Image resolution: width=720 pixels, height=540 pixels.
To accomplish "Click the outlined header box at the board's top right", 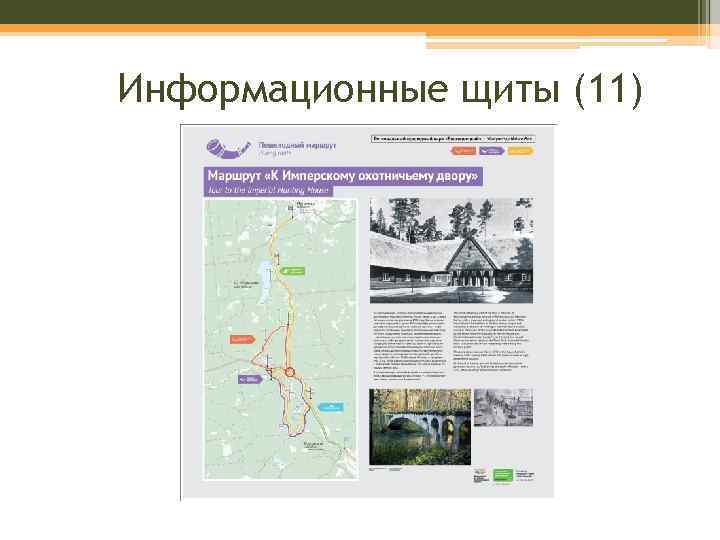I will tap(453, 138).
